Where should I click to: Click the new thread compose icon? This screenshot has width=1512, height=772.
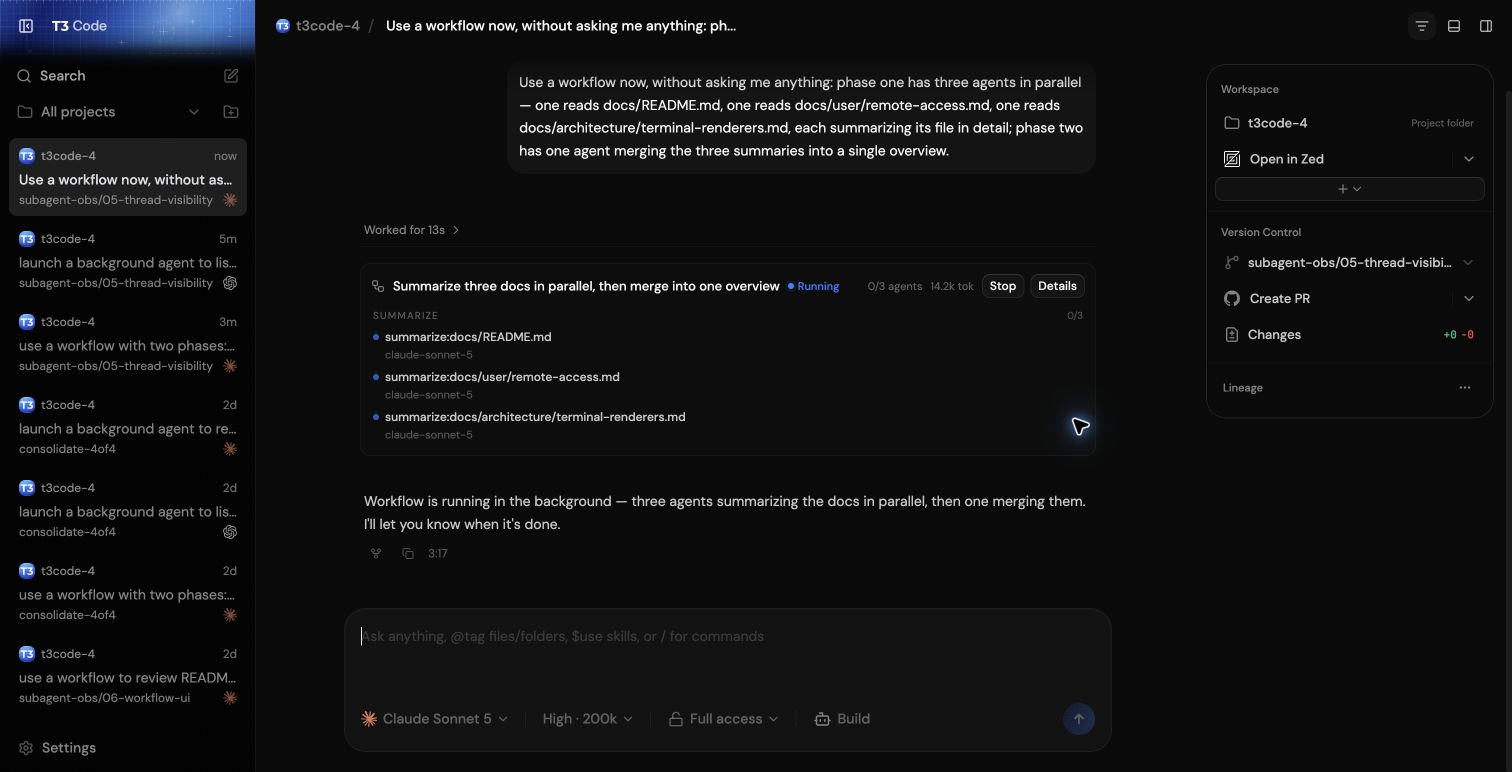click(x=231, y=76)
